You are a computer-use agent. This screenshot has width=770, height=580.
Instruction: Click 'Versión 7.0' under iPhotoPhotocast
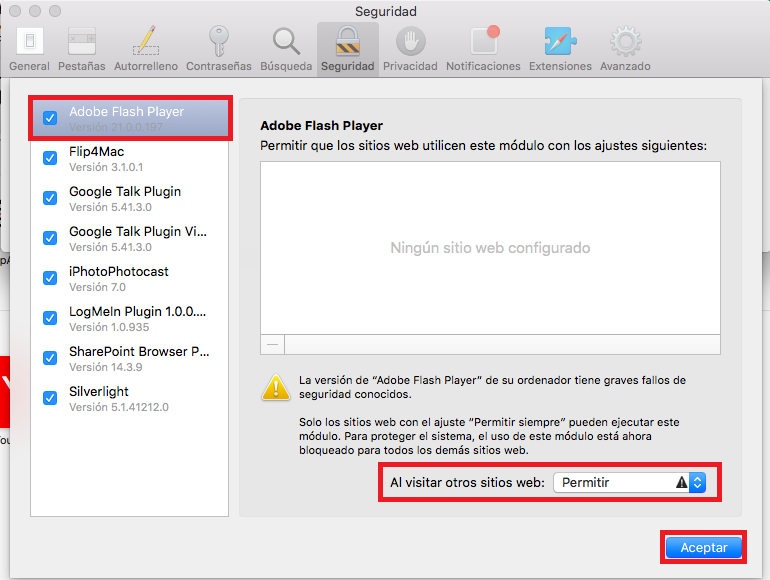[x=97, y=287]
